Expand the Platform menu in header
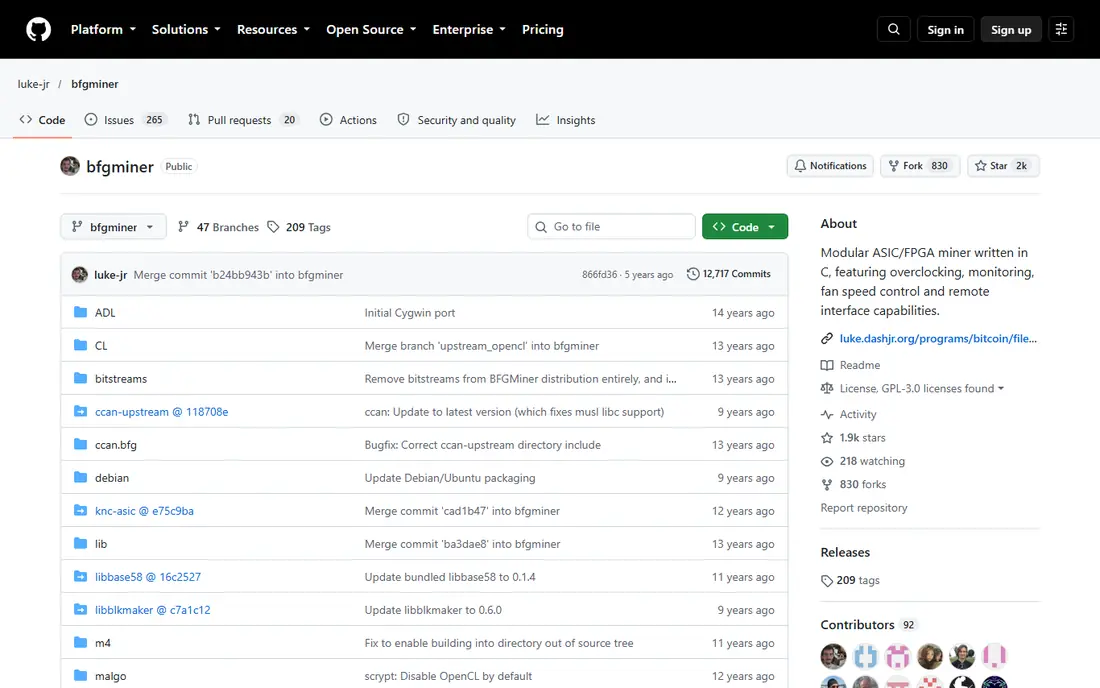Image resolution: width=1100 pixels, height=688 pixels. (103, 29)
